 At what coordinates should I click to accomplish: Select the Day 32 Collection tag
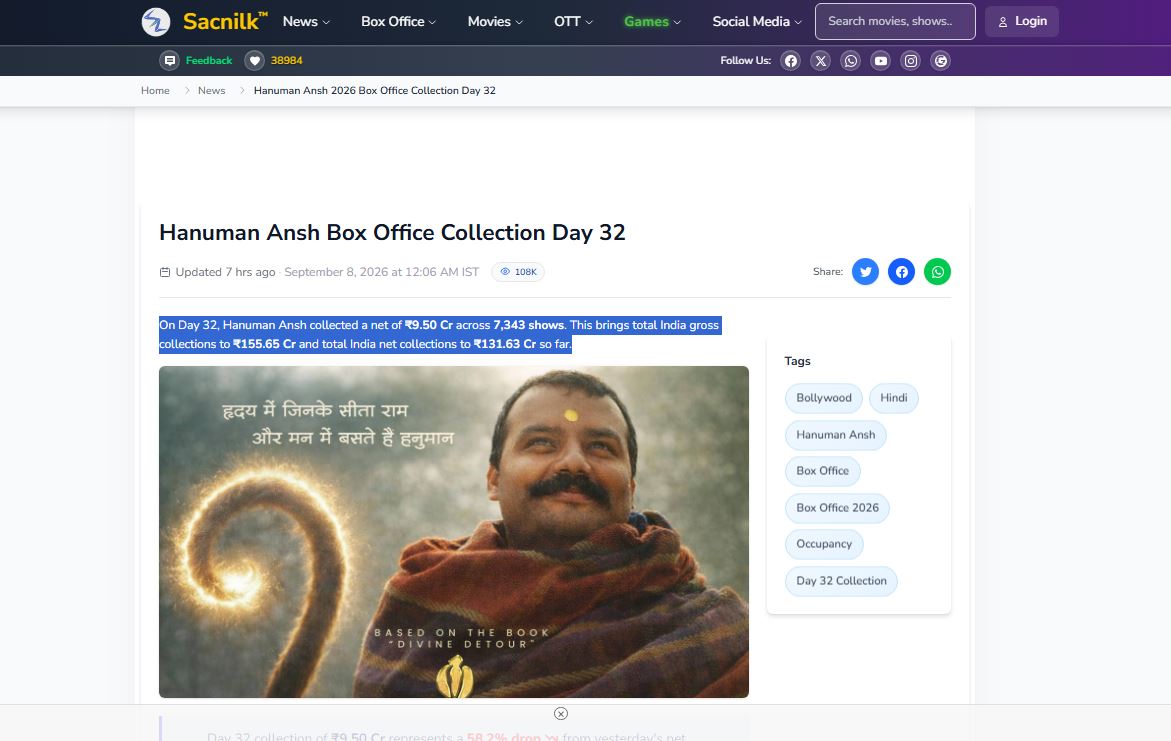click(841, 581)
